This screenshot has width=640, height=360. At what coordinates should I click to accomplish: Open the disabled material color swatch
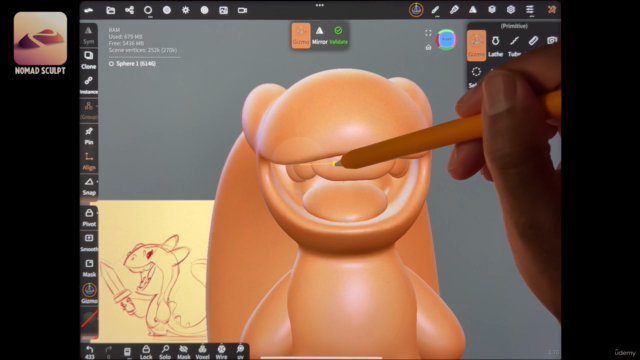click(x=89, y=319)
